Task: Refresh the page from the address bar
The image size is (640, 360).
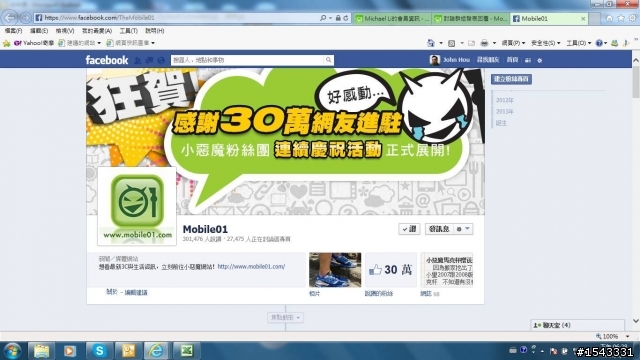Action: click(x=346, y=18)
